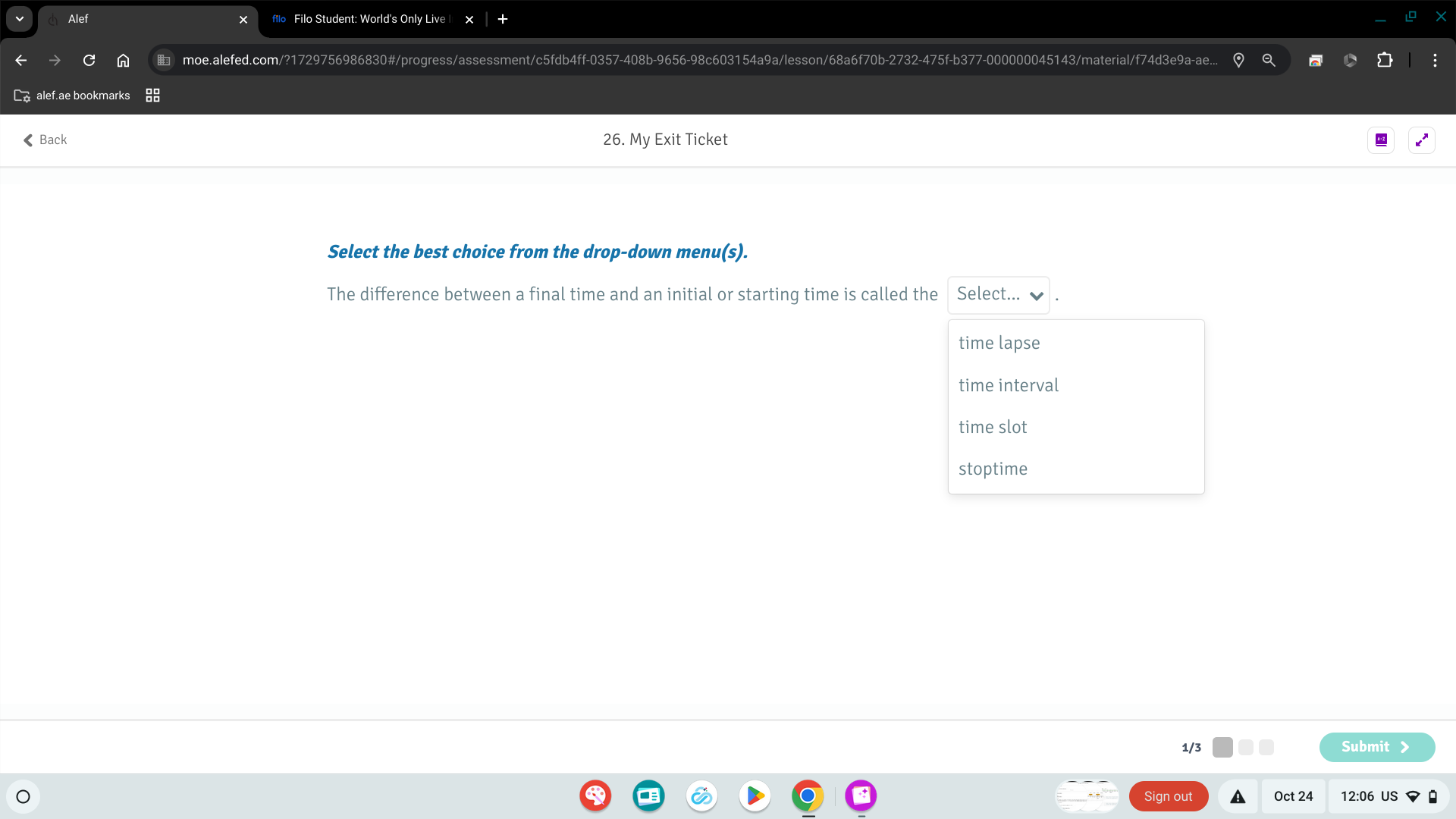Pick "stoptime" from the list
Screen dimensions: 1456x819
point(993,469)
